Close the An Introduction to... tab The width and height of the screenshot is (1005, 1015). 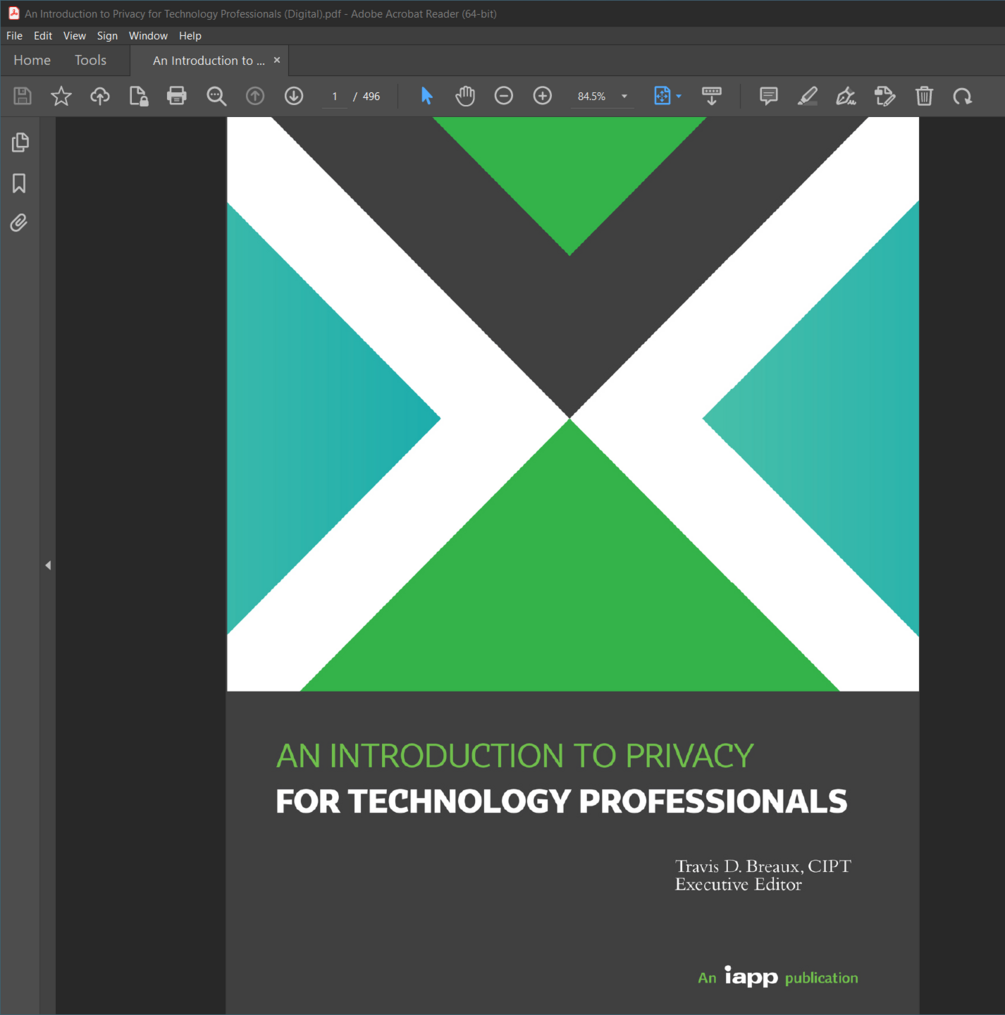click(277, 60)
